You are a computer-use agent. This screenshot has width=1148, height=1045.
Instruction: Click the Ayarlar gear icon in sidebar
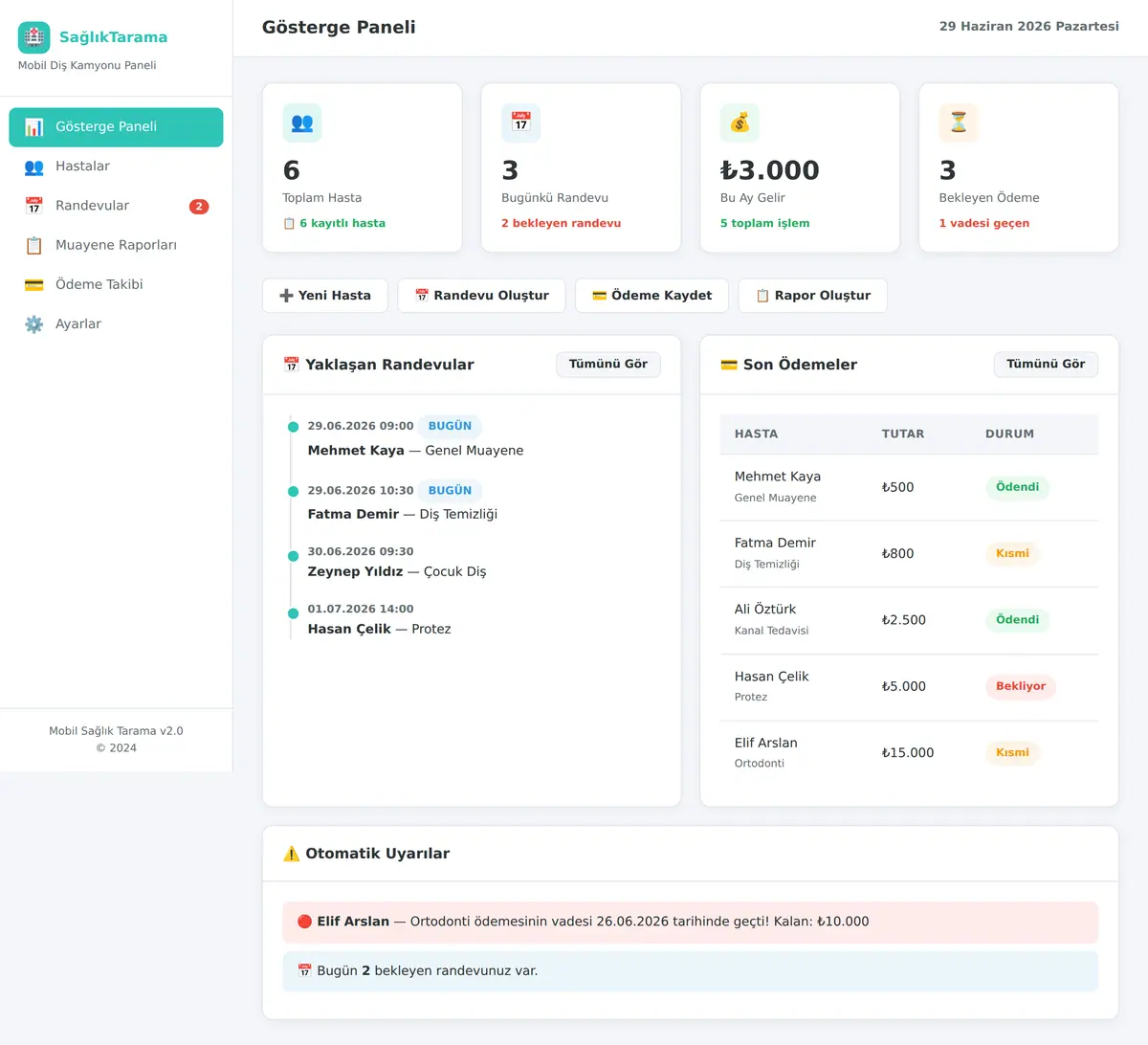34,324
